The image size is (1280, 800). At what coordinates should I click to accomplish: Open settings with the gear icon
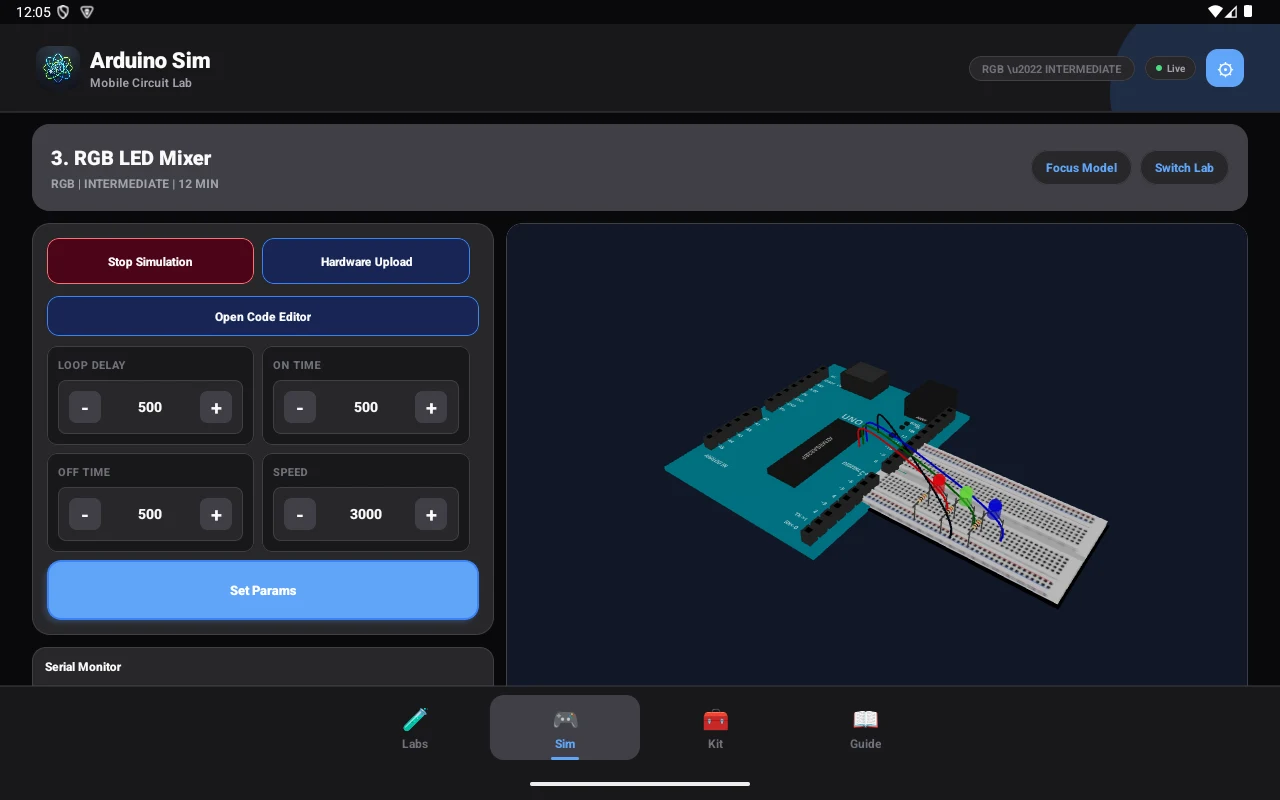[x=1225, y=68]
